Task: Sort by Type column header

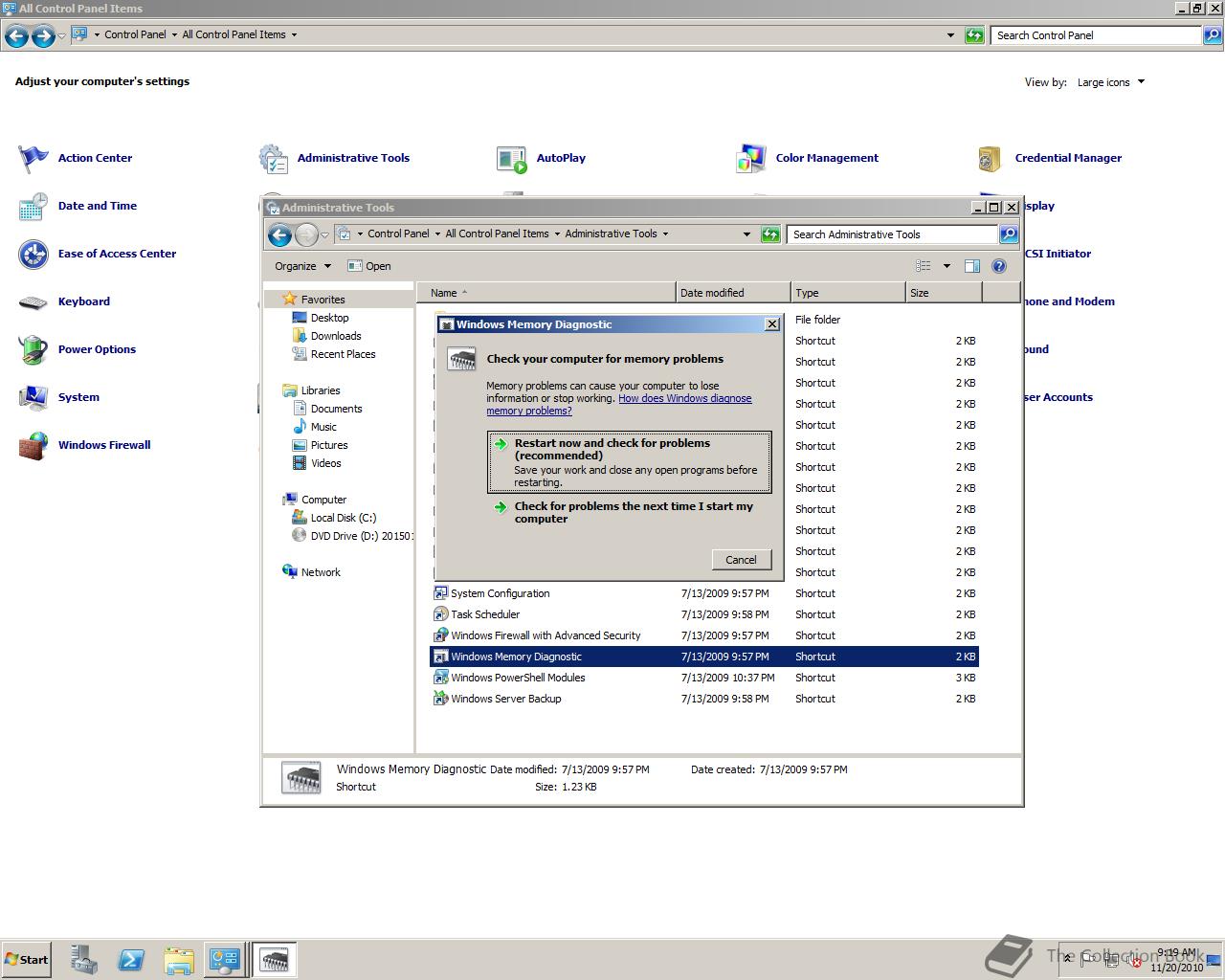Action: click(848, 293)
